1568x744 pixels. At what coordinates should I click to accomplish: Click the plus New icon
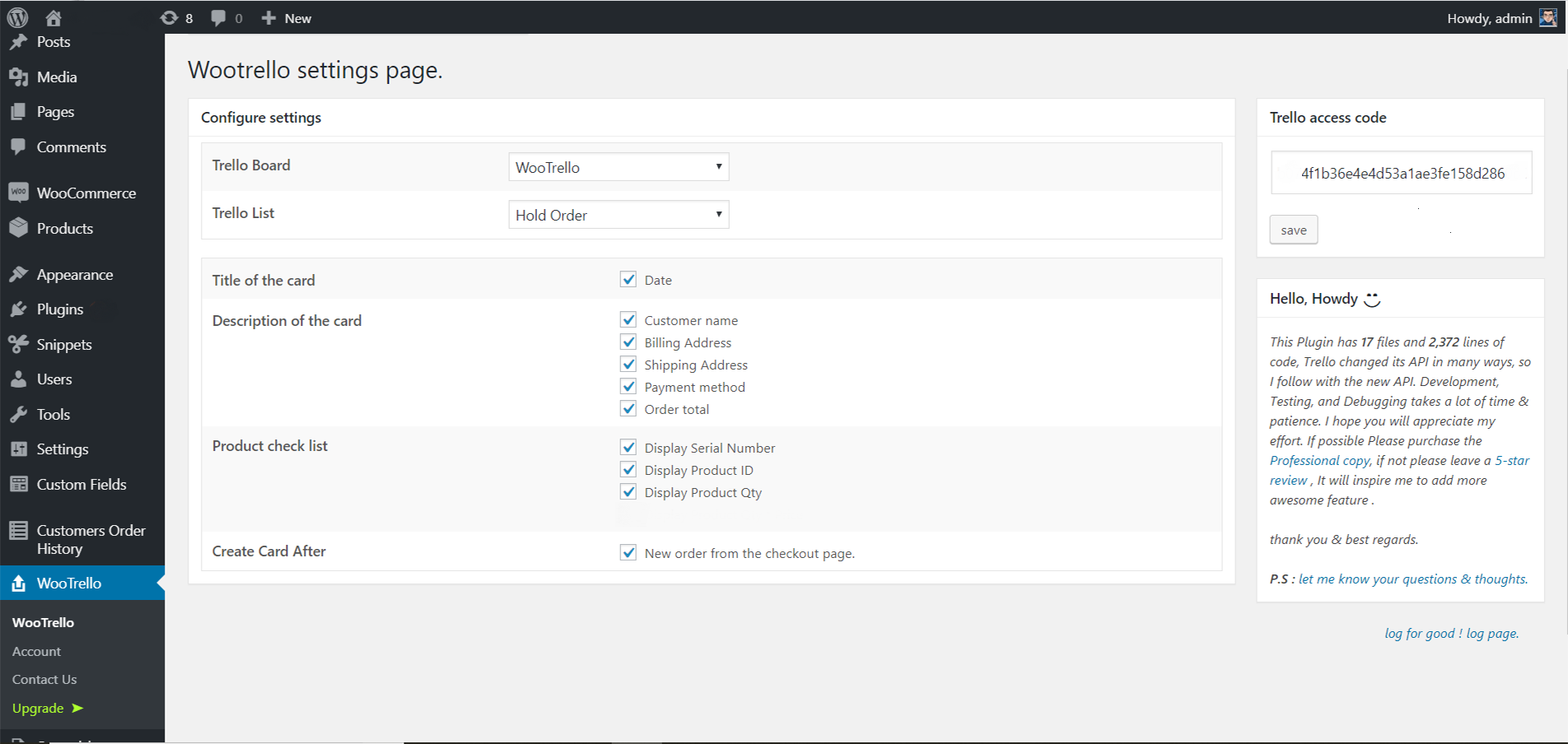pyautogui.click(x=268, y=18)
